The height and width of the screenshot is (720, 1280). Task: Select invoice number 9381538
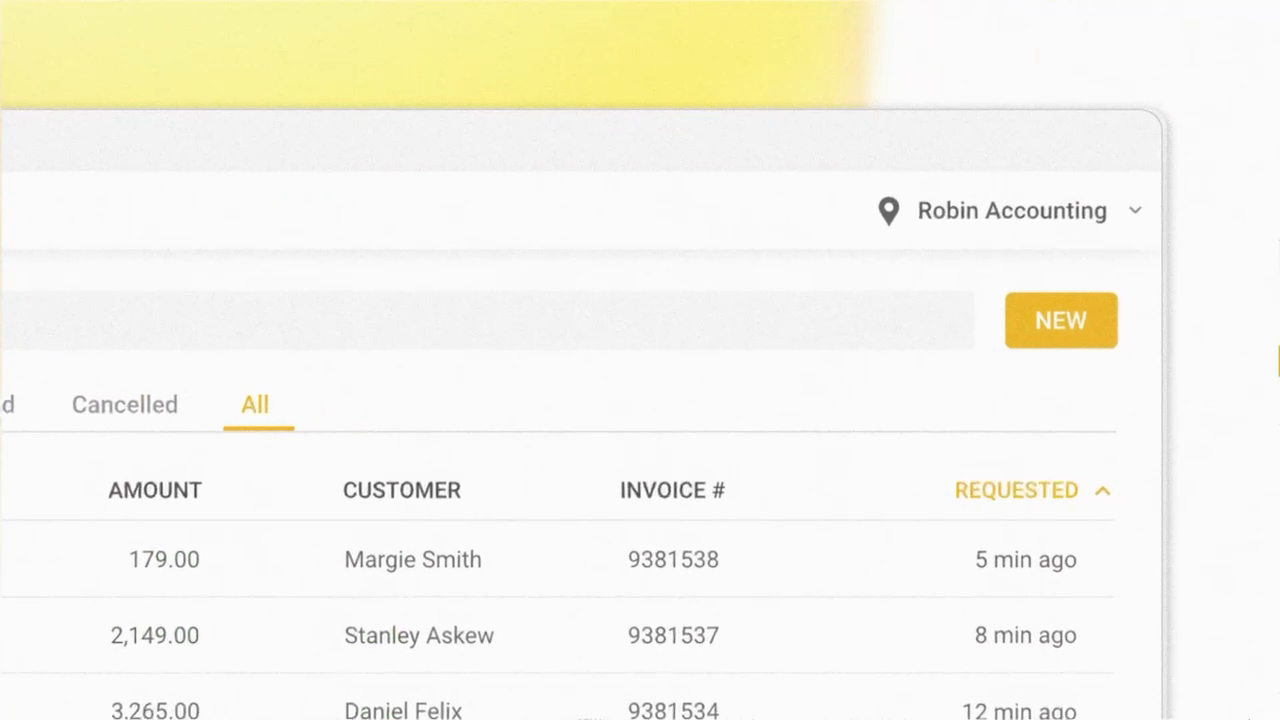(x=673, y=559)
